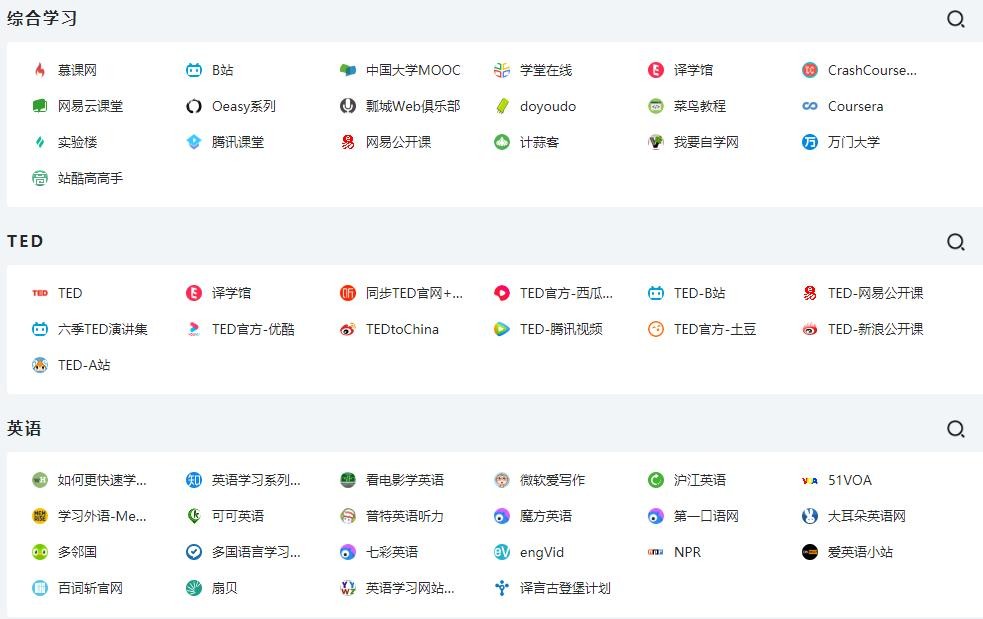Visit TED-腾讯视频 link
This screenshot has height=619, width=983.
560,329
